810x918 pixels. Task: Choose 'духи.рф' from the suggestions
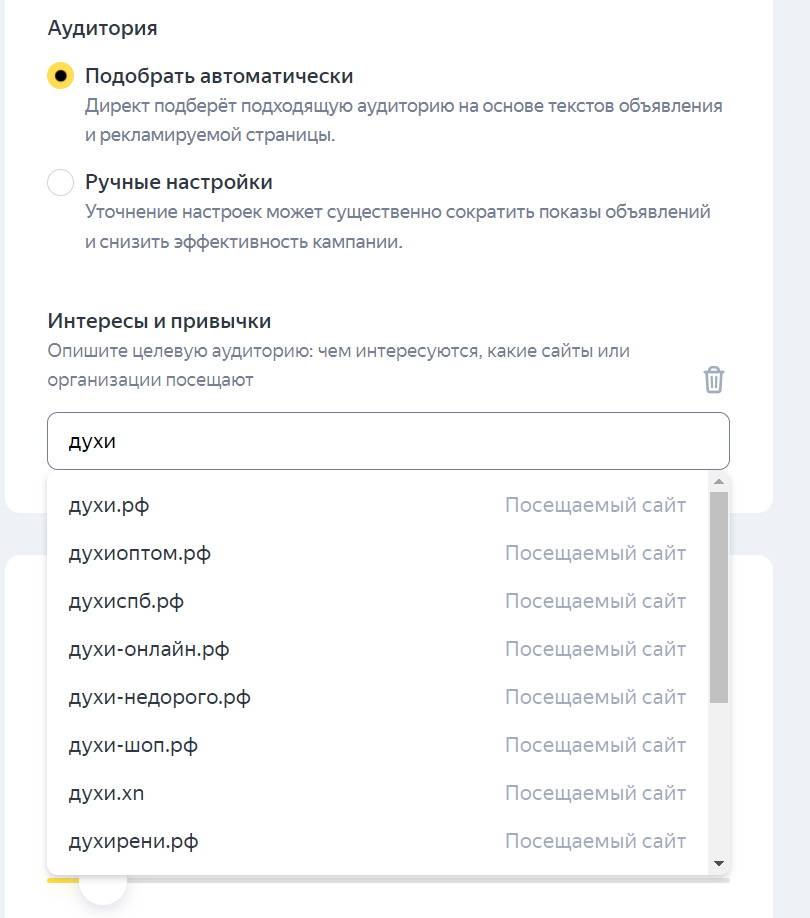point(109,506)
